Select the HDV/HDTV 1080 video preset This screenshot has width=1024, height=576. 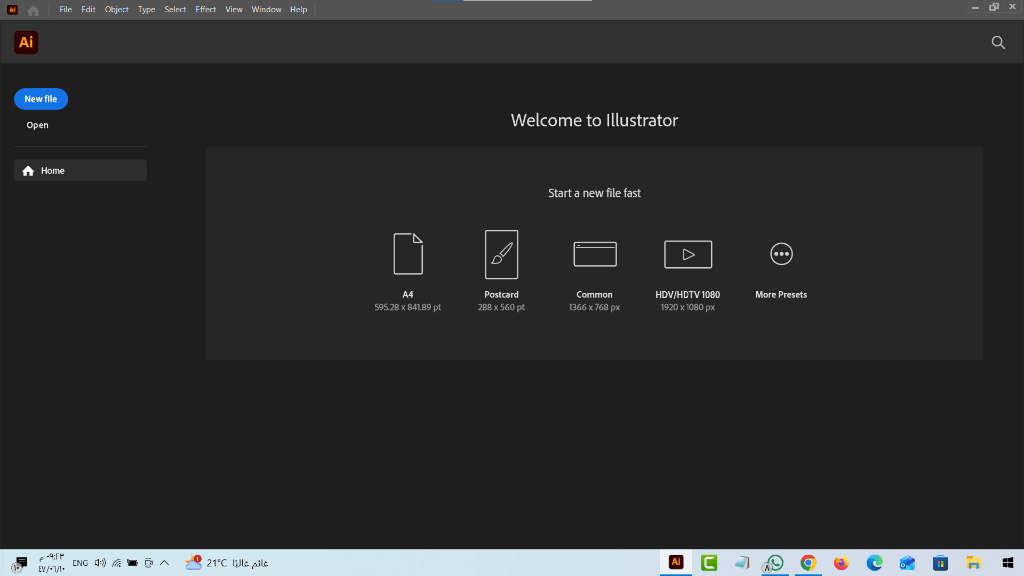tap(688, 254)
